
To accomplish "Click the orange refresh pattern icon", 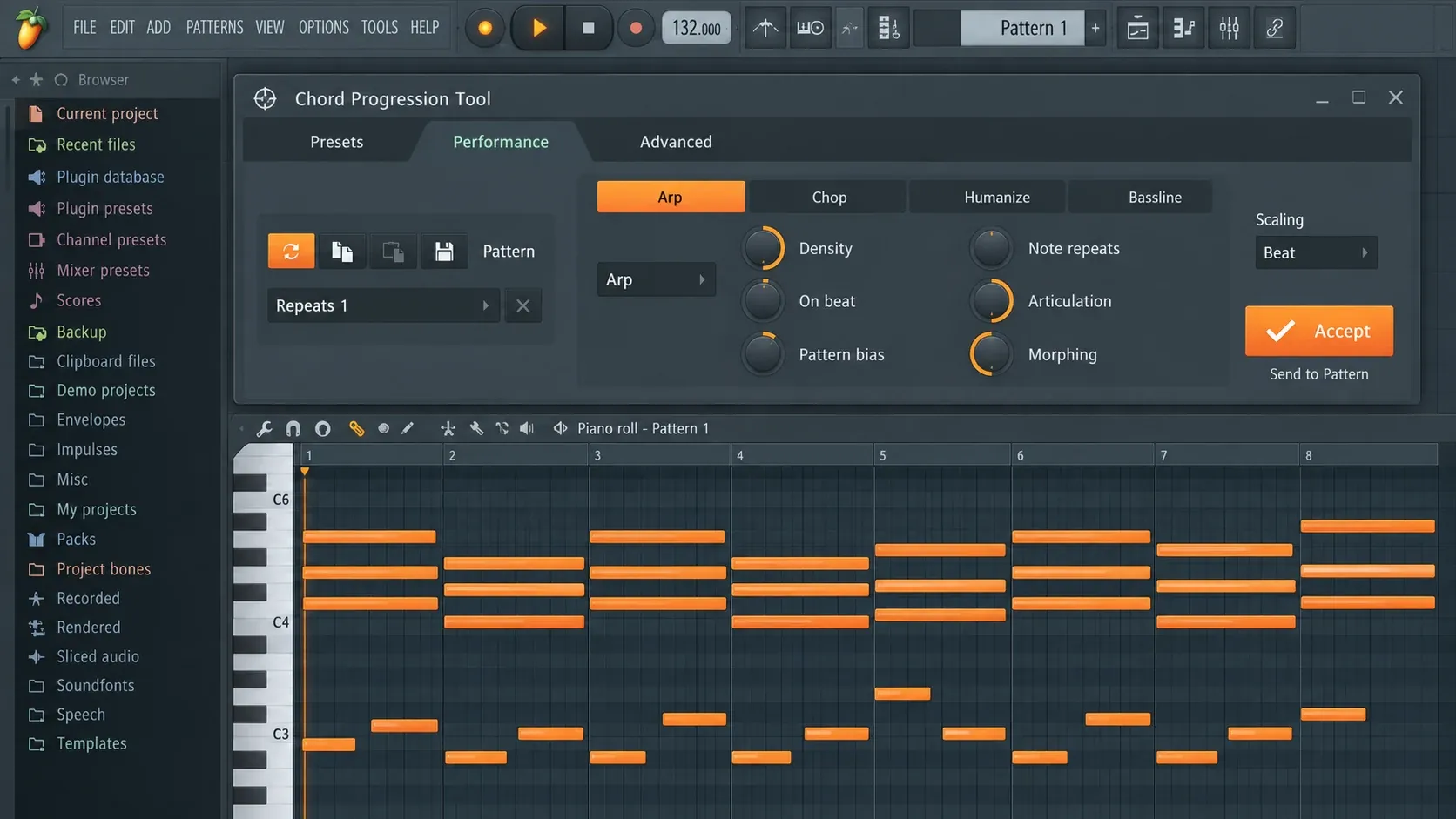I will [291, 252].
